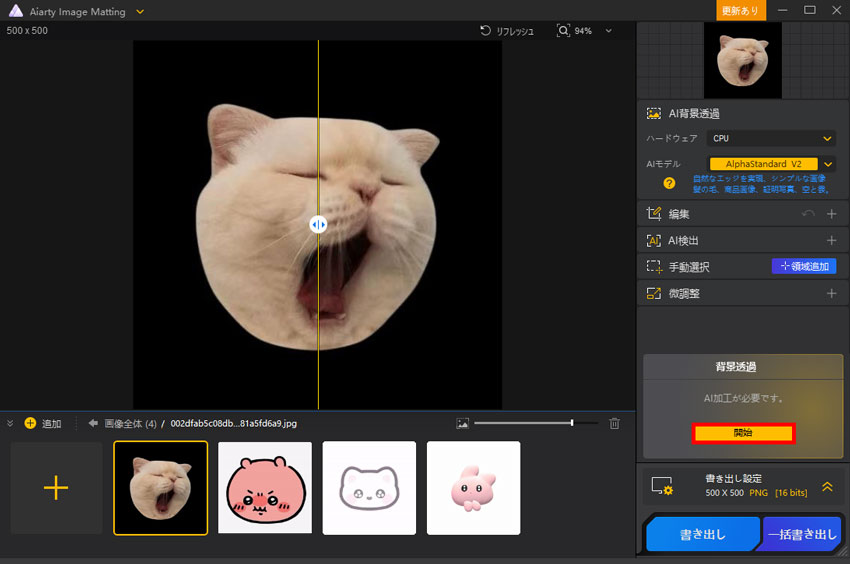Click the 手動選択 selection icon

pyautogui.click(x=654, y=266)
